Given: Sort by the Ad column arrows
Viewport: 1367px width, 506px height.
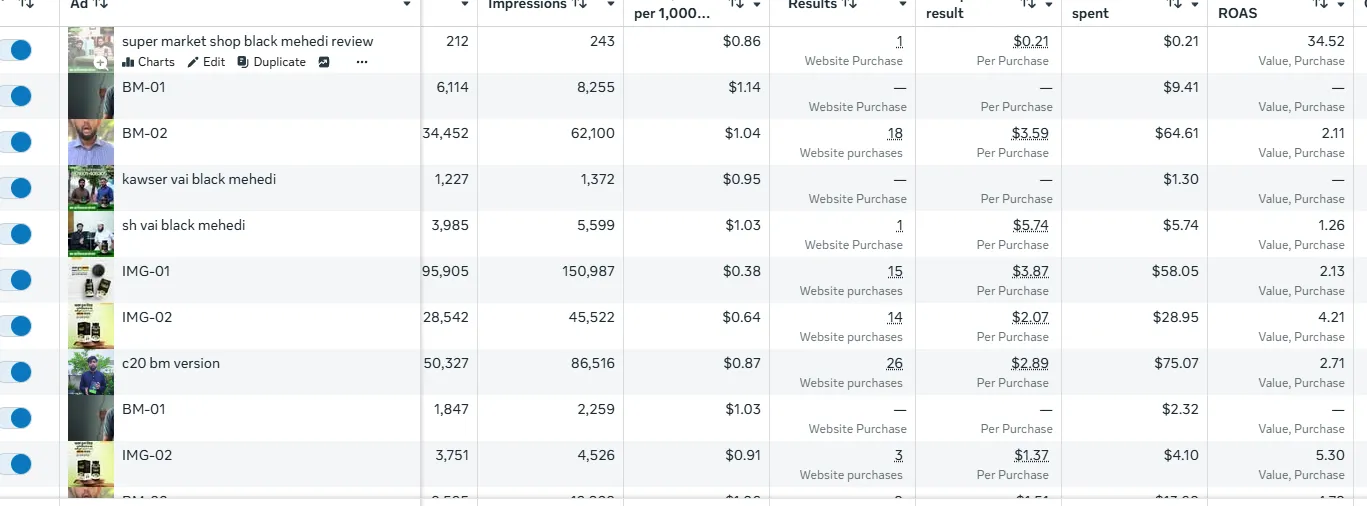Looking at the screenshot, I should pyautogui.click(x=101, y=5).
